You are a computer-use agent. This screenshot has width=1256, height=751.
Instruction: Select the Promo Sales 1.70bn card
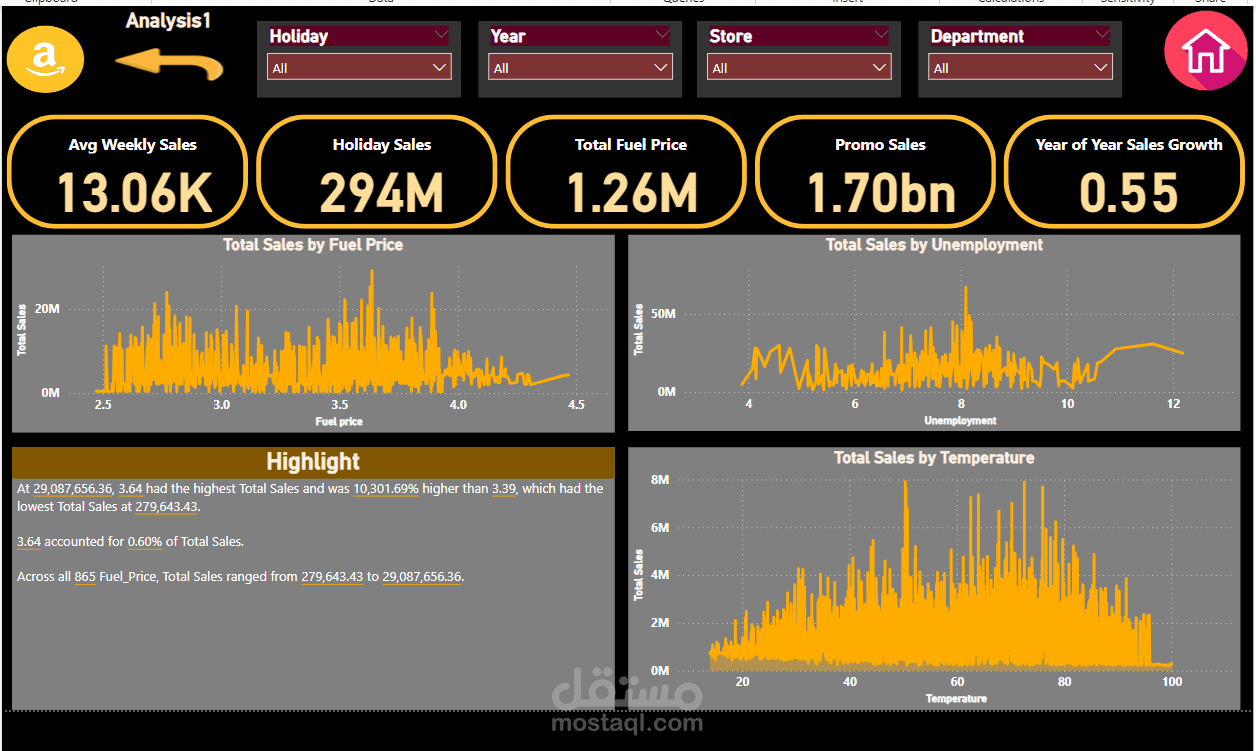click(x=875, y=172)
